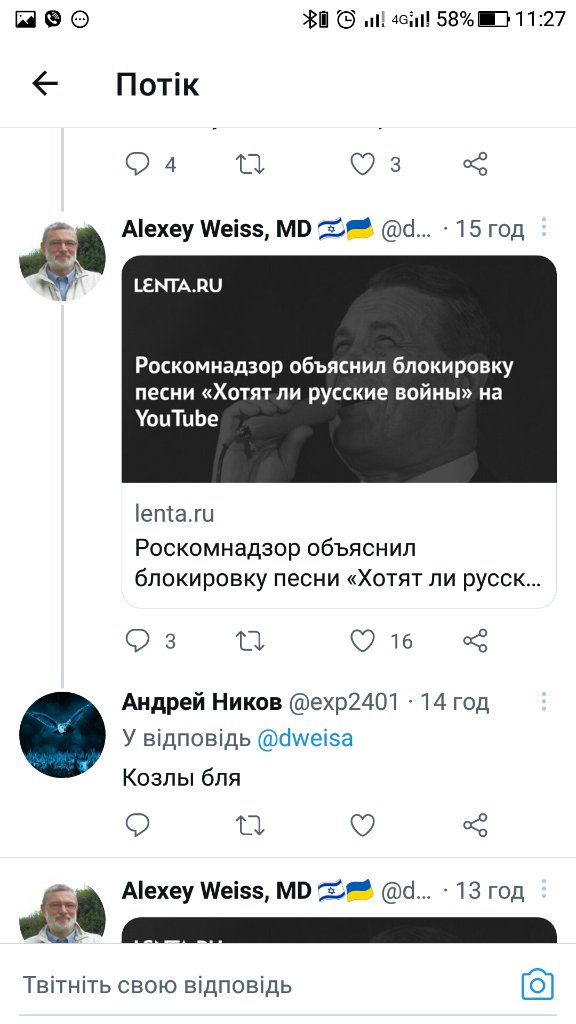Tap the camera icon in reply bar

[537, 984]
